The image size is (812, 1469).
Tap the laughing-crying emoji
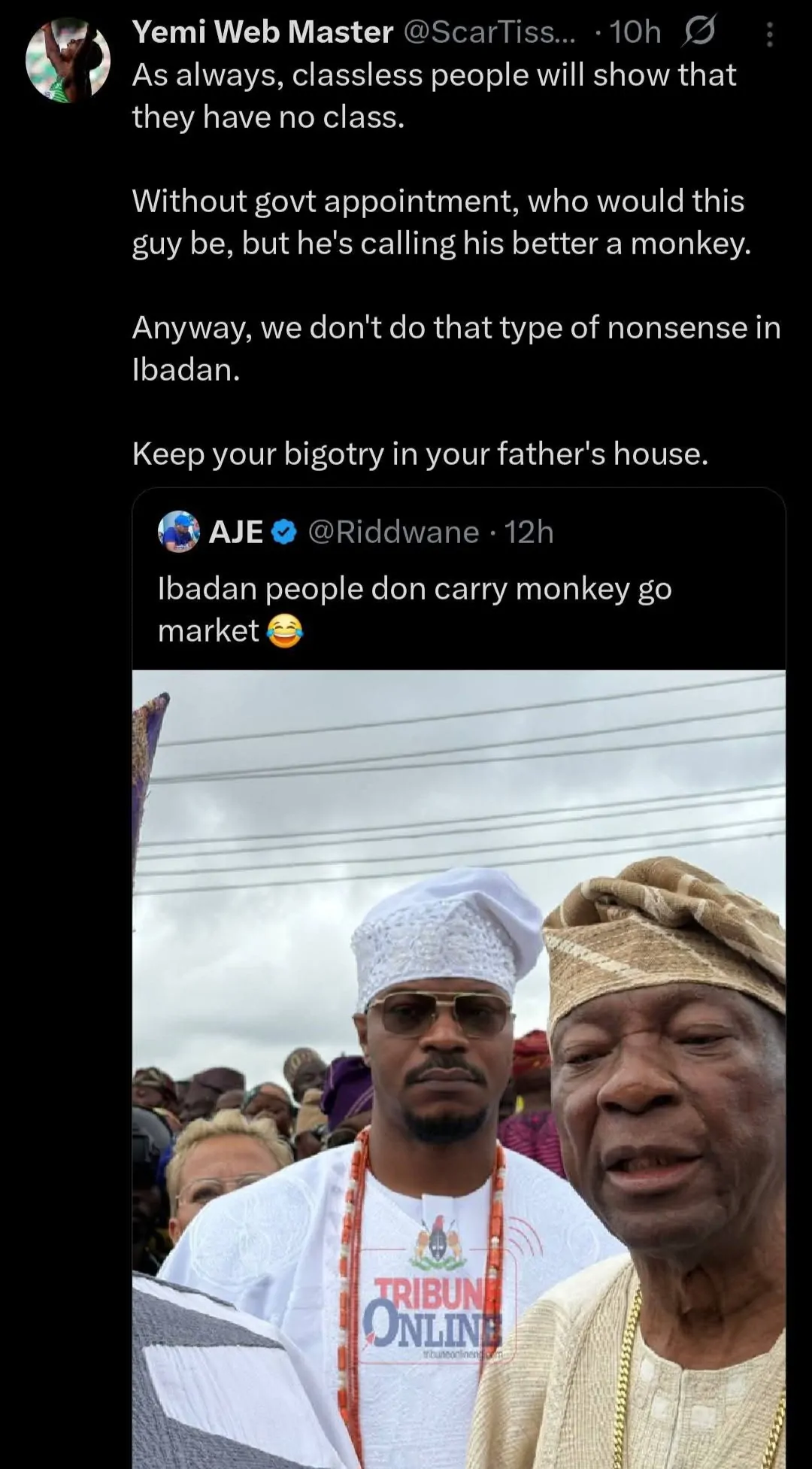[283, 630]
